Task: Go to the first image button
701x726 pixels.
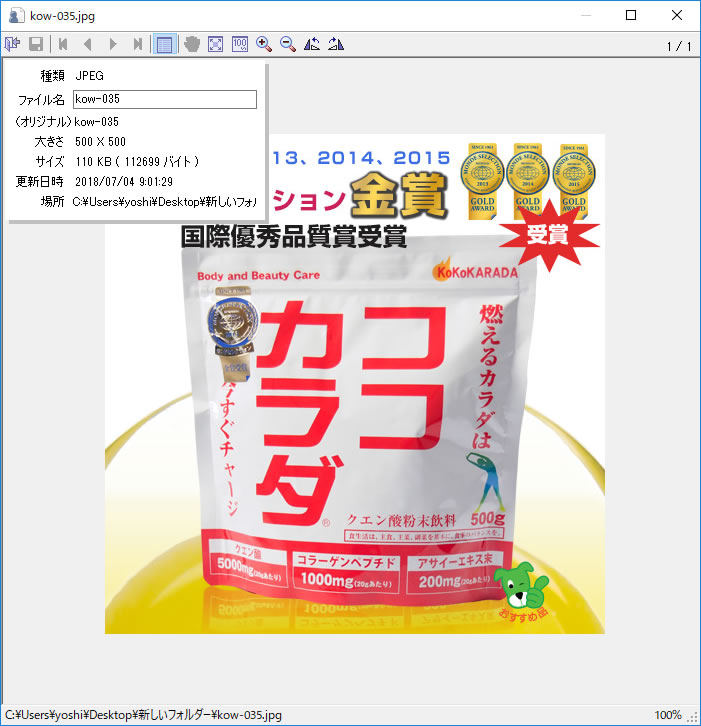Action: click(x=63, y=44)
